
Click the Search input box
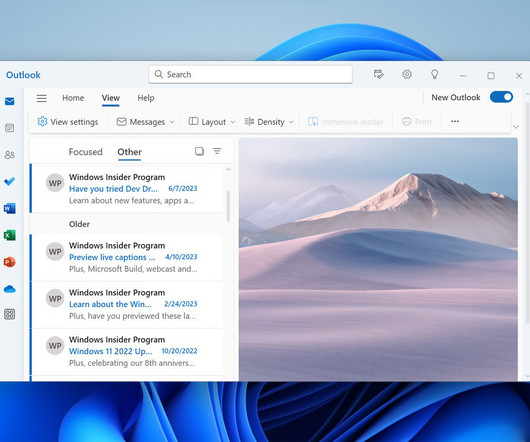[250, 74]
